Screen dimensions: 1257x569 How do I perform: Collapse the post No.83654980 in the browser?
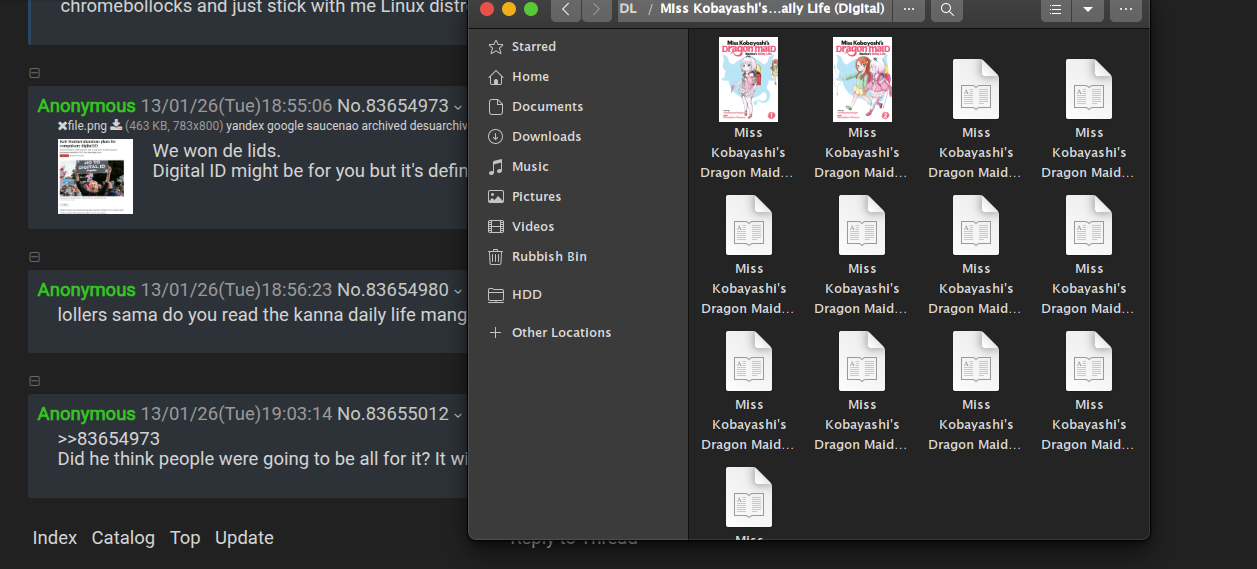point(34,257)
